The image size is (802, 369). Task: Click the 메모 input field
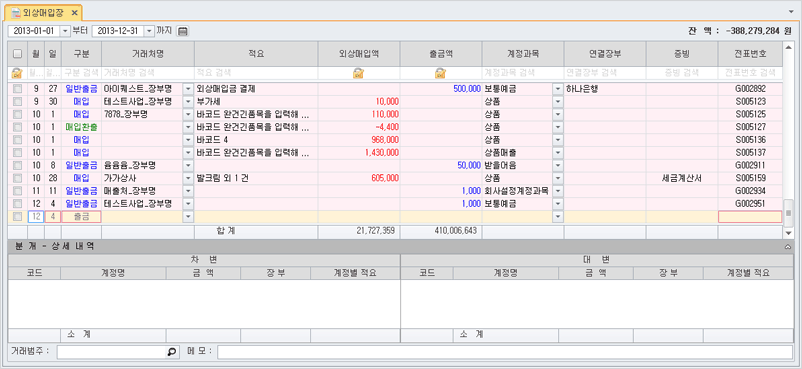pos(505,352)
